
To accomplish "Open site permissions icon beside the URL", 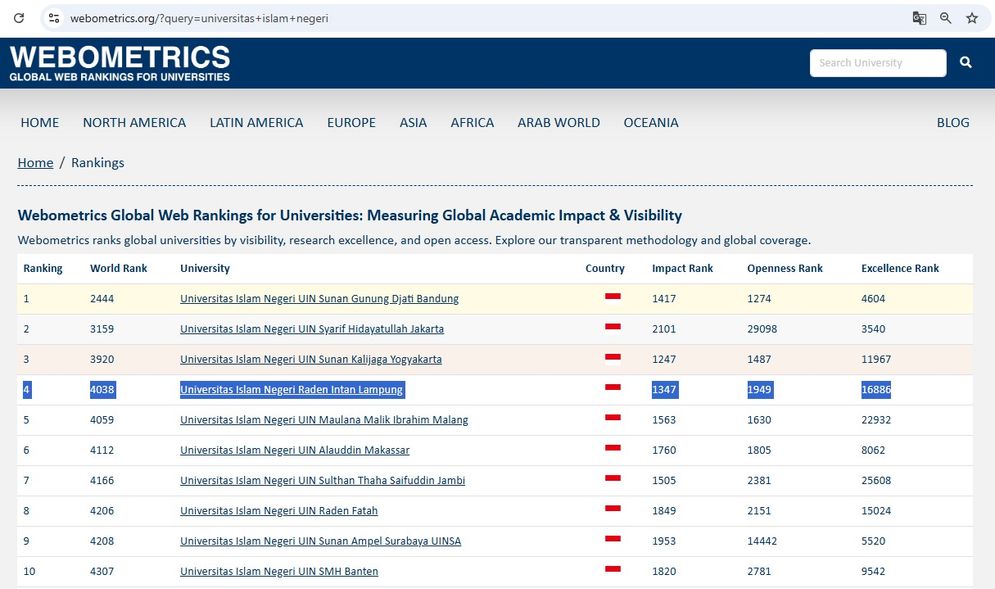I will click(x=53, y=17).
